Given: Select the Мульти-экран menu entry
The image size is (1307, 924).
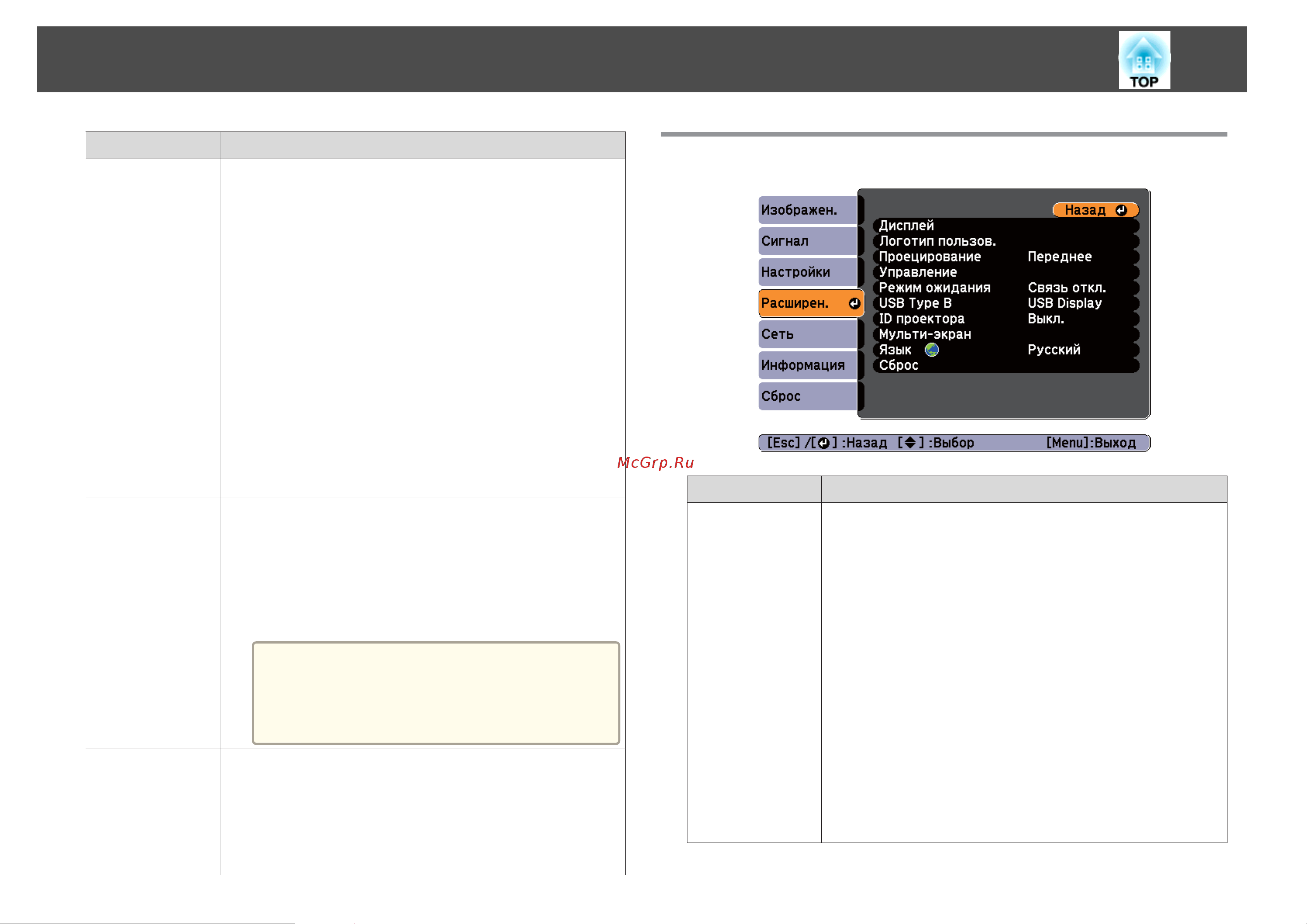Looking at the screenshot, I should 1006,334.
